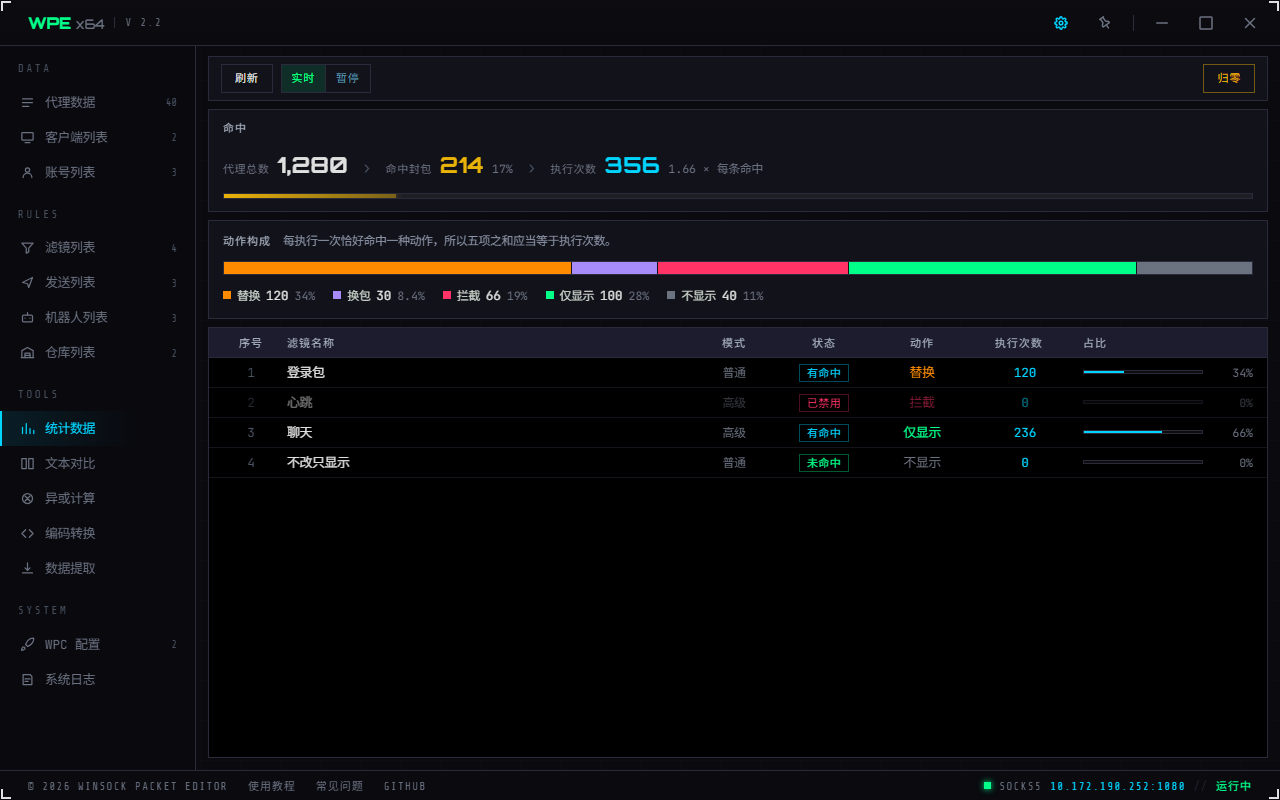Viewport: 1280px width, 800px height.
Task: Switch to 实时 live mode
Action: (303, 78)
